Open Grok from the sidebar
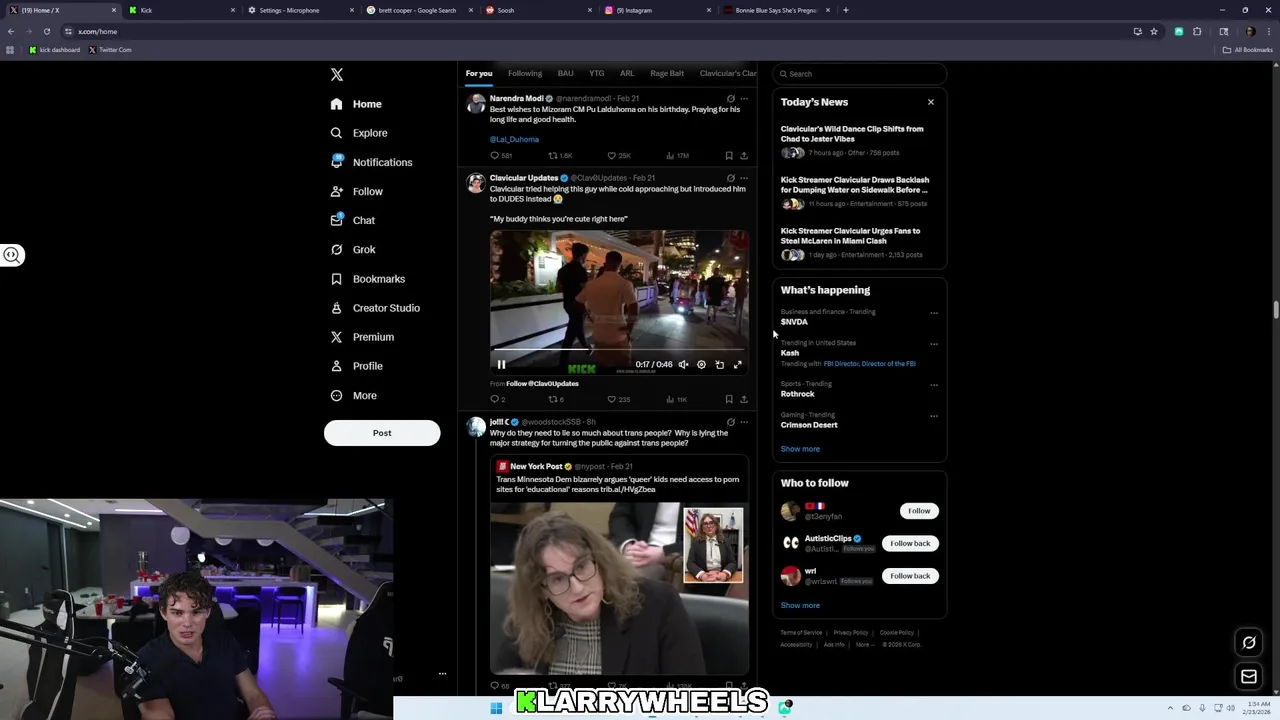Screen dimensions: 1280x720 point(352,250)
